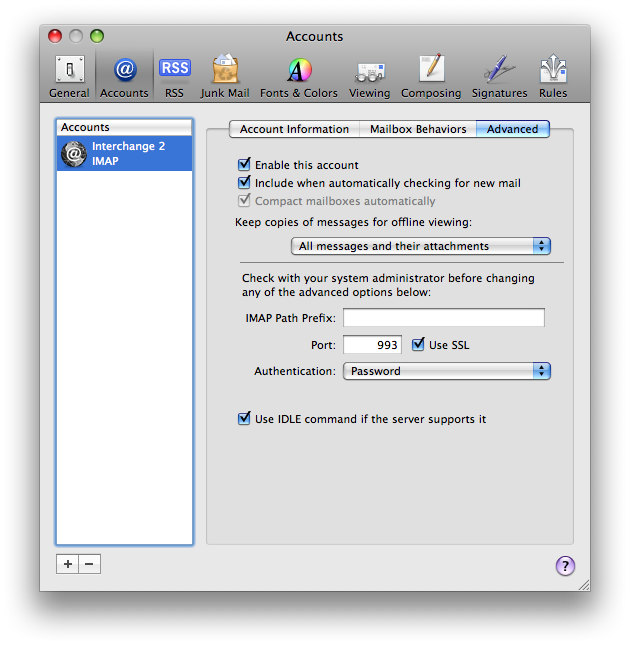Screen dimensions: 630x646
Task: Switch to the Mailbox Behaviors tab
Action: (x=418, y=129)
